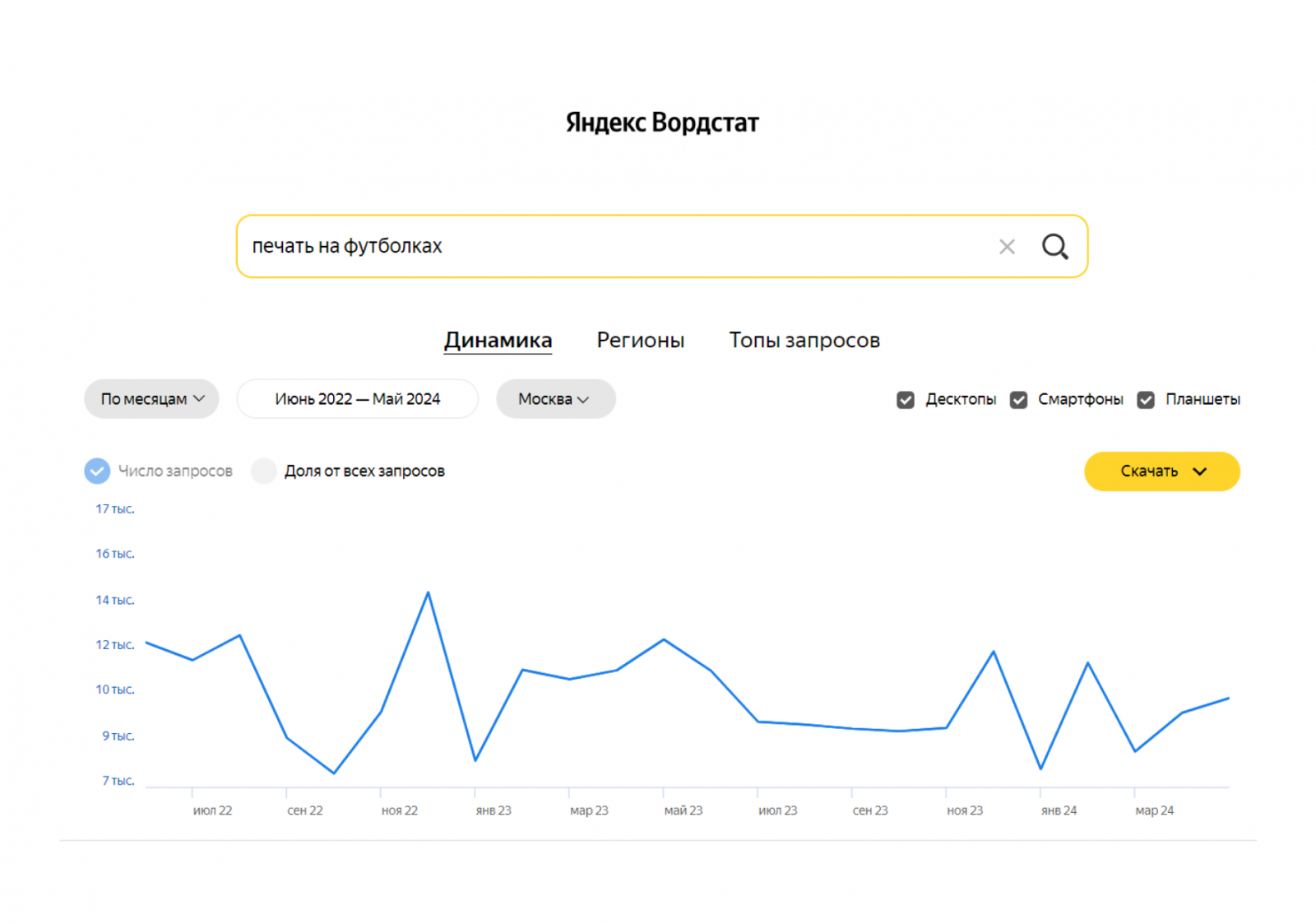Click the Яндекс Вордстат logo
The height and width of the screenshot is (924, 1316).
(x=662, y=123)
